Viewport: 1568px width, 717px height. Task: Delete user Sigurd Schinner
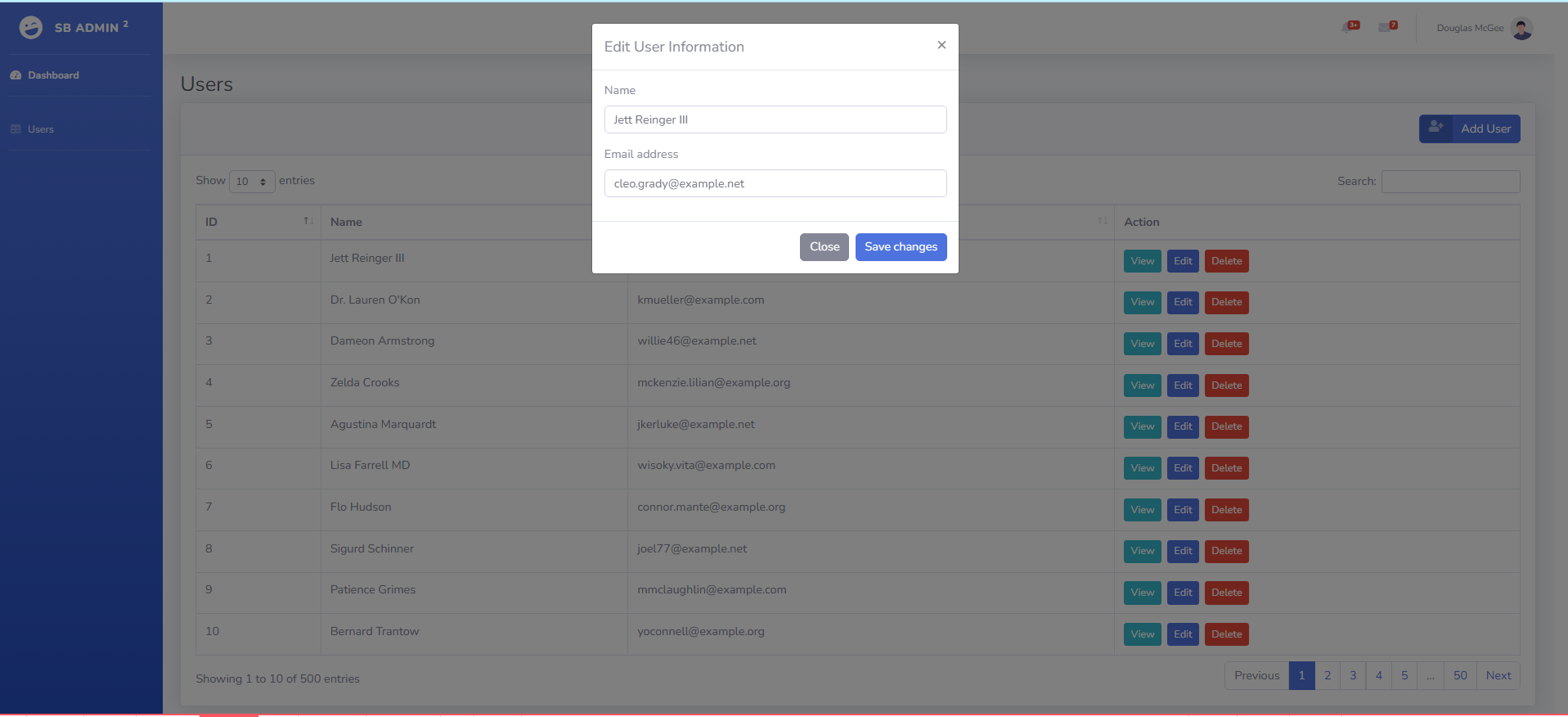pyautogui.click(x=1227, y=551)
